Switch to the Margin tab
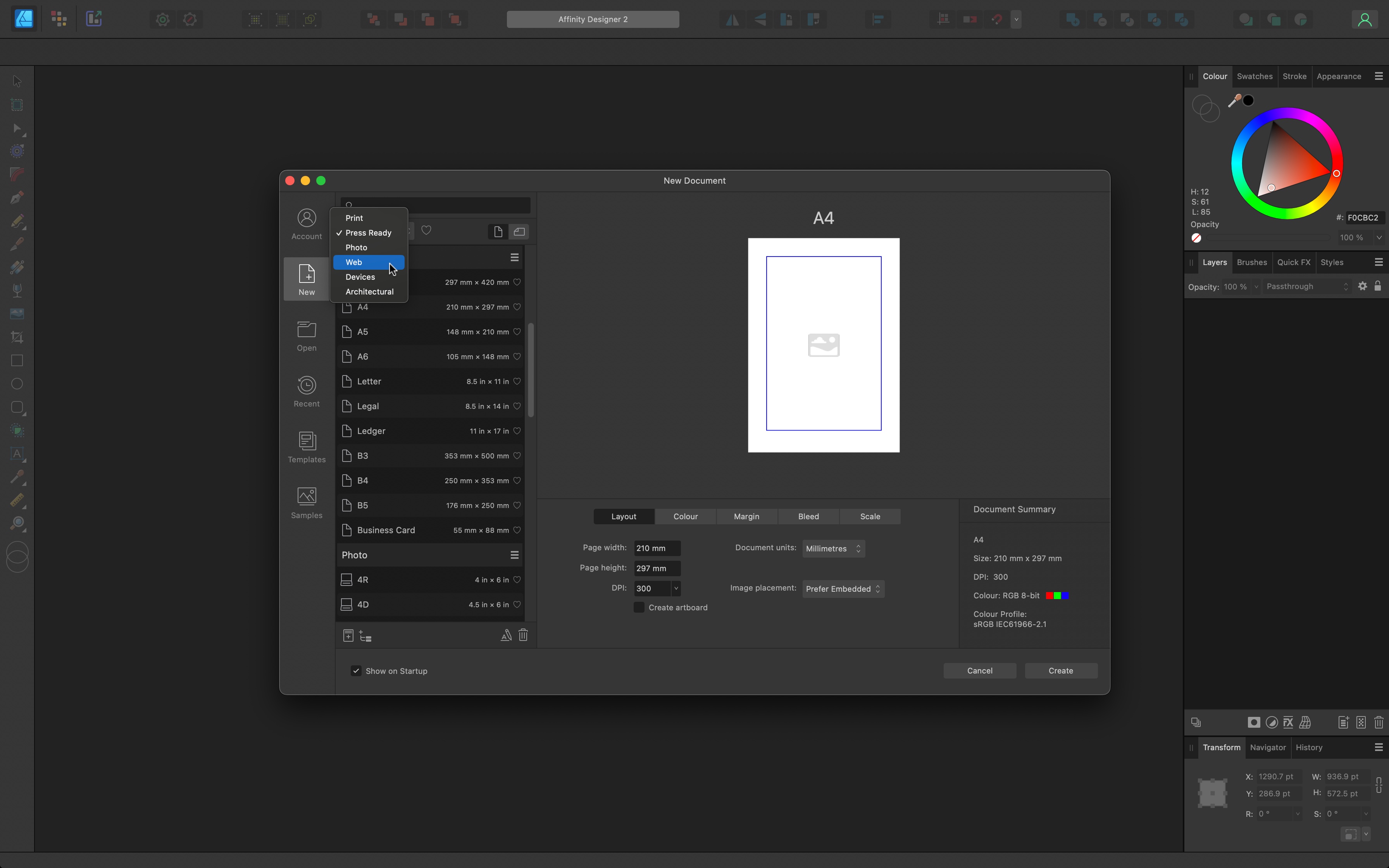This screenshot has width=1389, height=868. coord(746,516)
